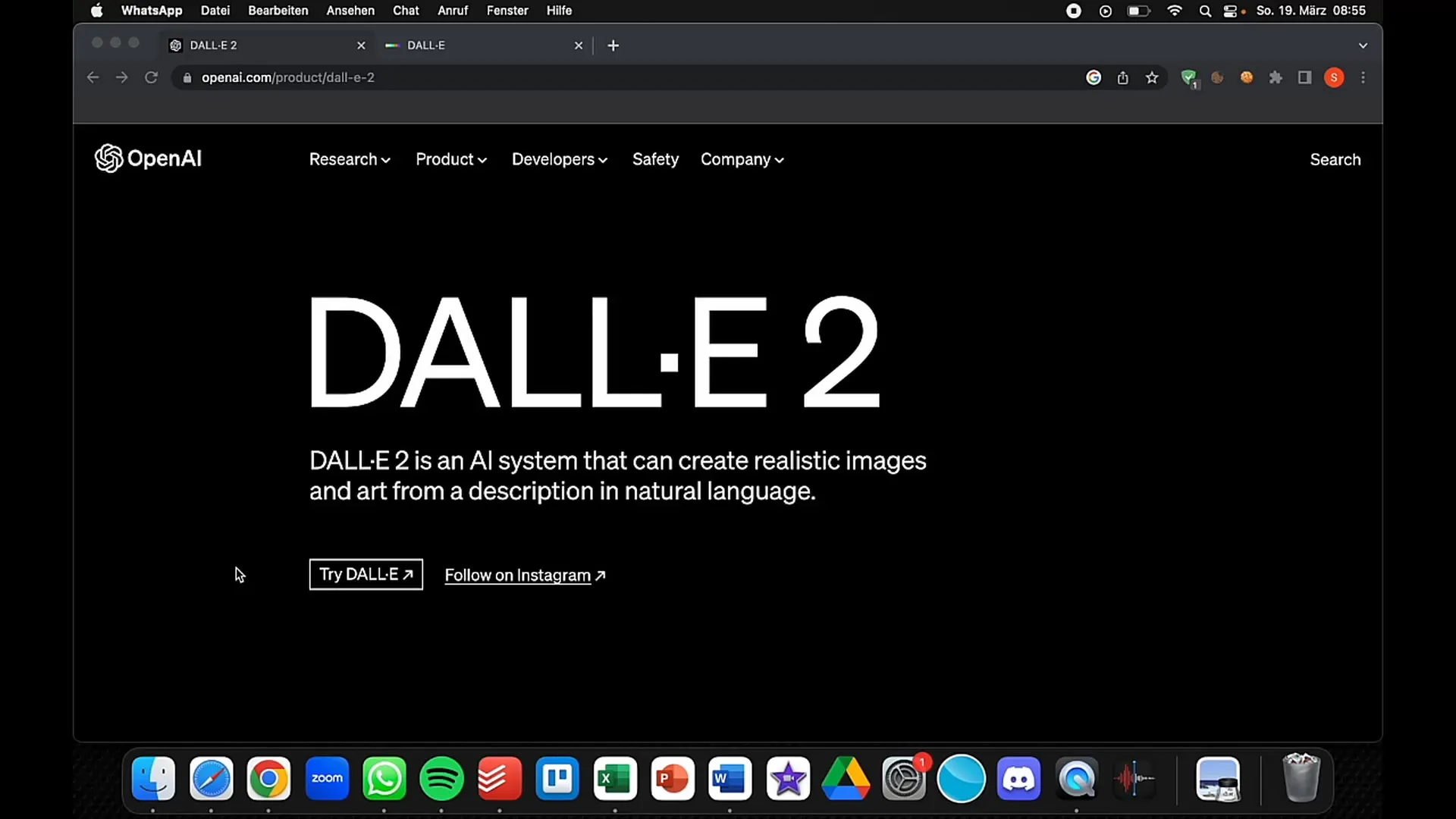Select the Safety navigation item
Image resolution: width=1456 pixels, height=819 pixels.
click(x=656, y=159)
